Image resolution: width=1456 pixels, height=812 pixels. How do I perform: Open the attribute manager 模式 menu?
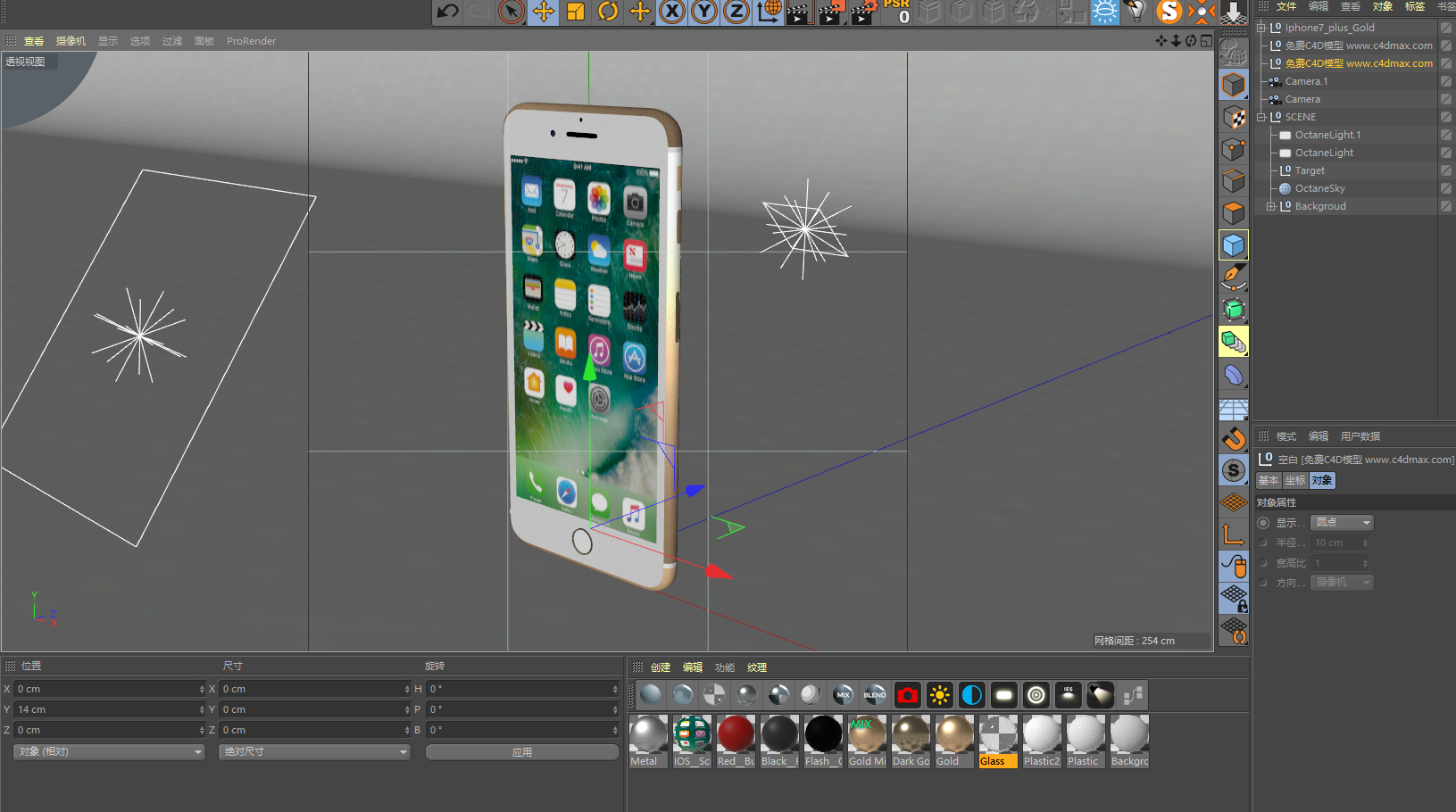pyautogui.click(x=1286, y=436)
